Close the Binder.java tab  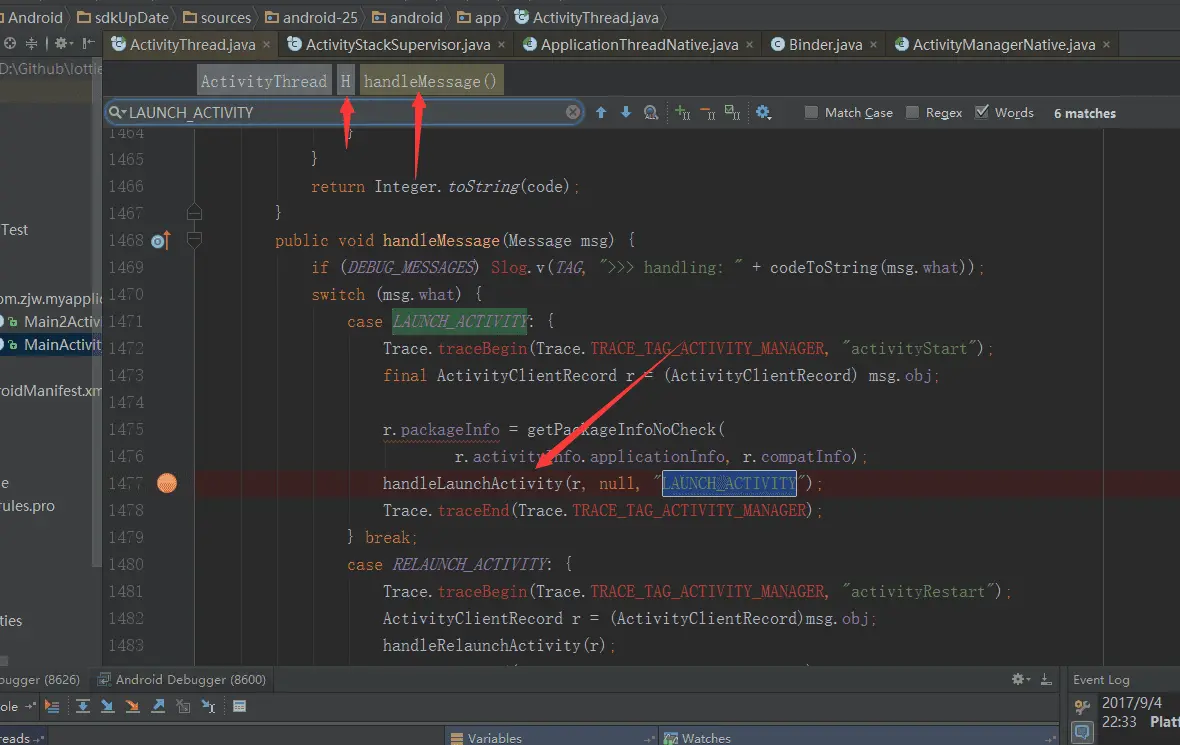873,45
